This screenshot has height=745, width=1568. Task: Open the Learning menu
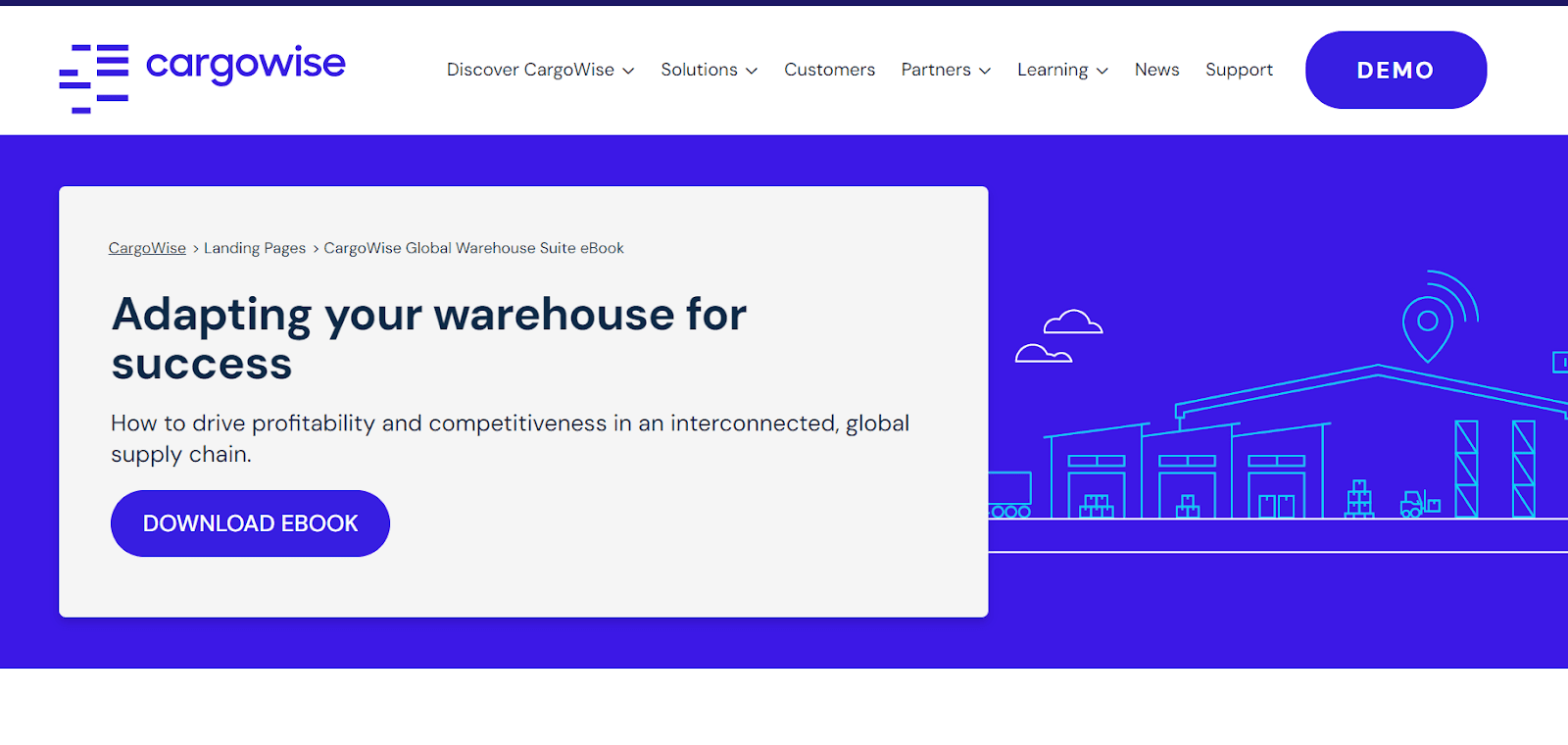1053,70
